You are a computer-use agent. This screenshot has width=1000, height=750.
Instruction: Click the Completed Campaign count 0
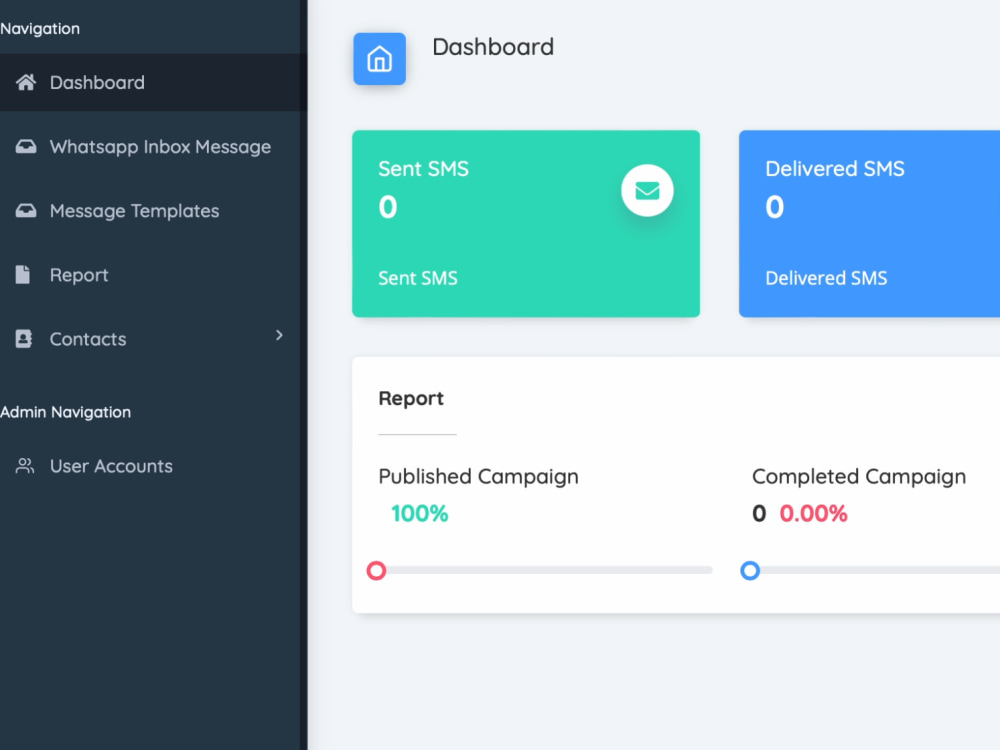[x=759, y=513]
